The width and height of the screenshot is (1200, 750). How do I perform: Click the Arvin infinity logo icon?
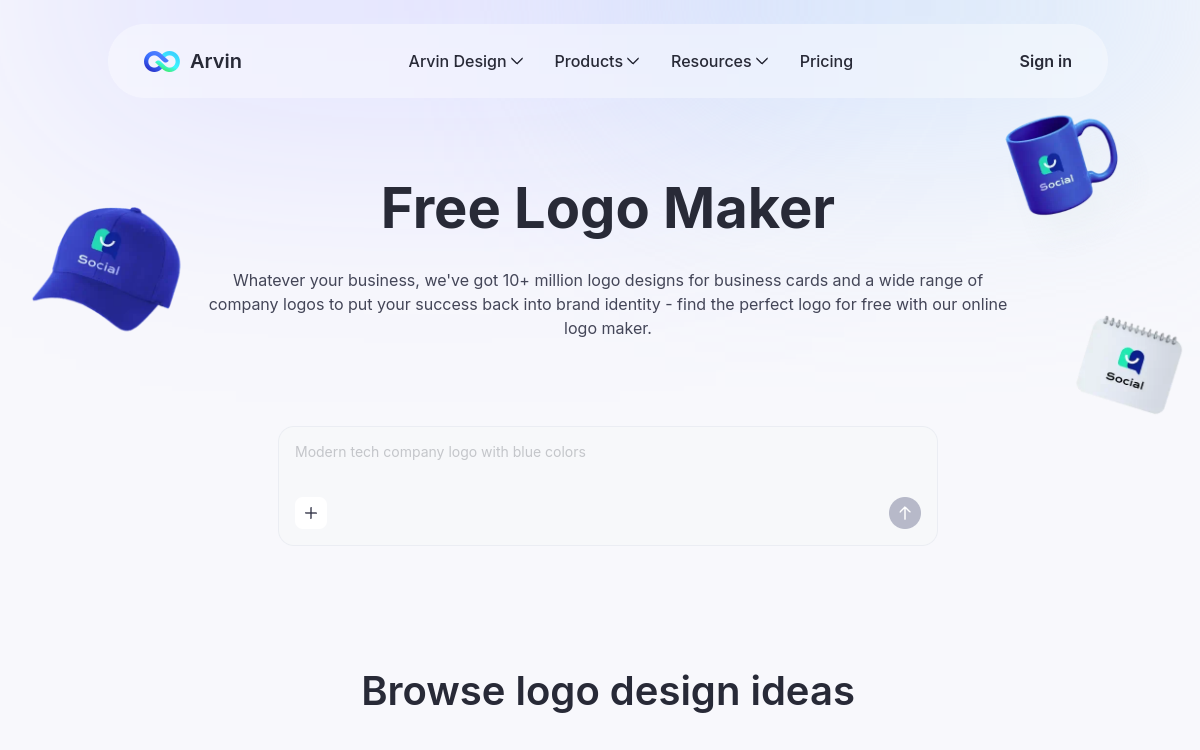(x=161, y=61)
